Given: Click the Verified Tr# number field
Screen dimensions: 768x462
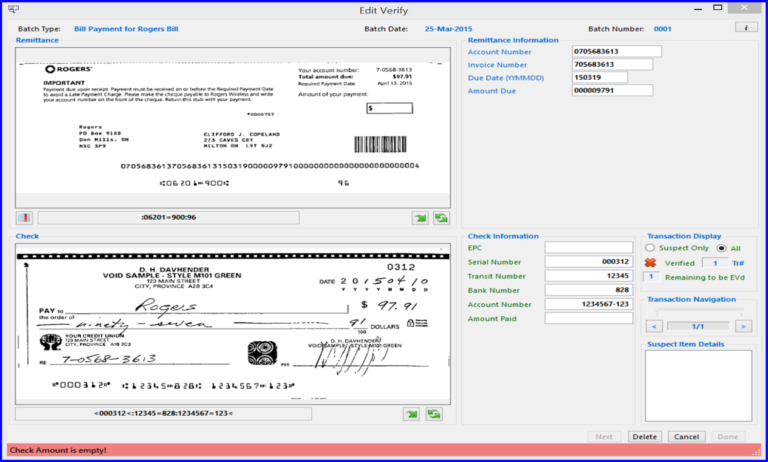Looking at the screenshot, I should (x=715, y=263).
